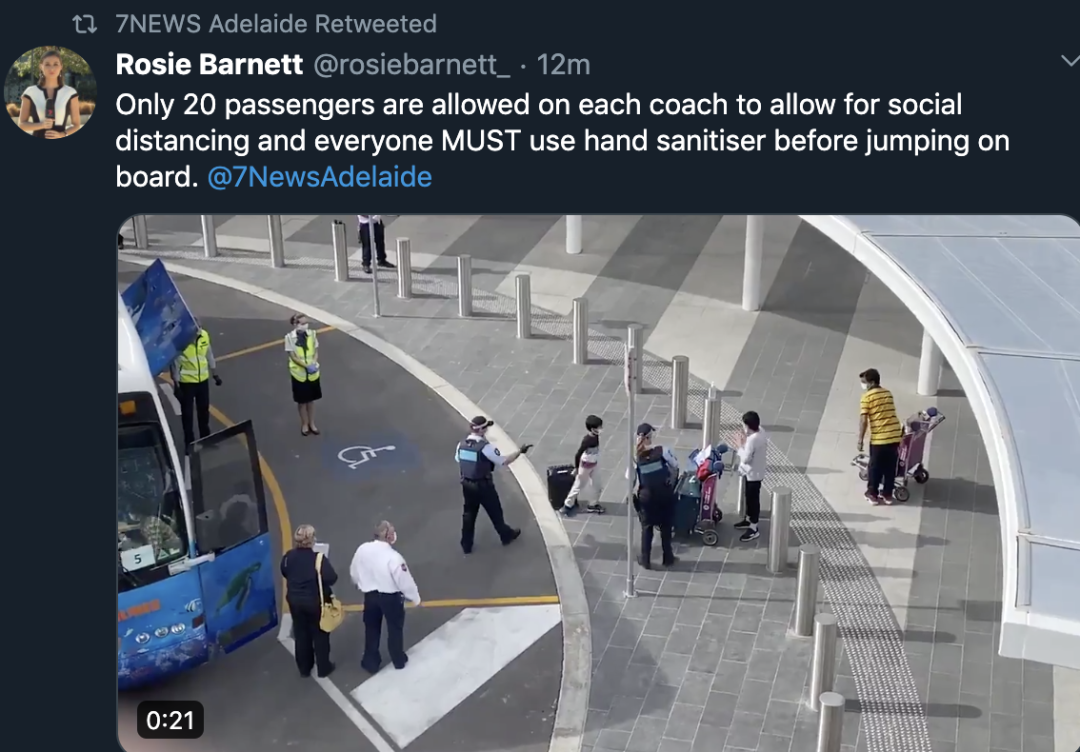Screen dimensions: 1080x752
Task: Click the man in the white shirt near the coach
Action: click(384, 597)
